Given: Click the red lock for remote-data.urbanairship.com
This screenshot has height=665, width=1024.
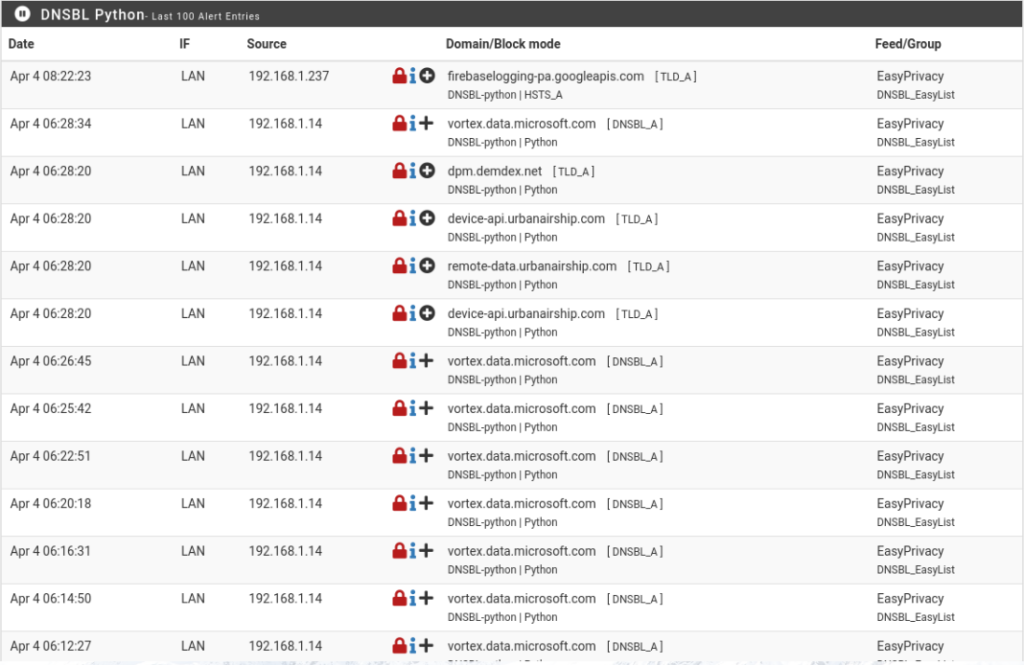Looking at the screenshot, I should [400, 266].
